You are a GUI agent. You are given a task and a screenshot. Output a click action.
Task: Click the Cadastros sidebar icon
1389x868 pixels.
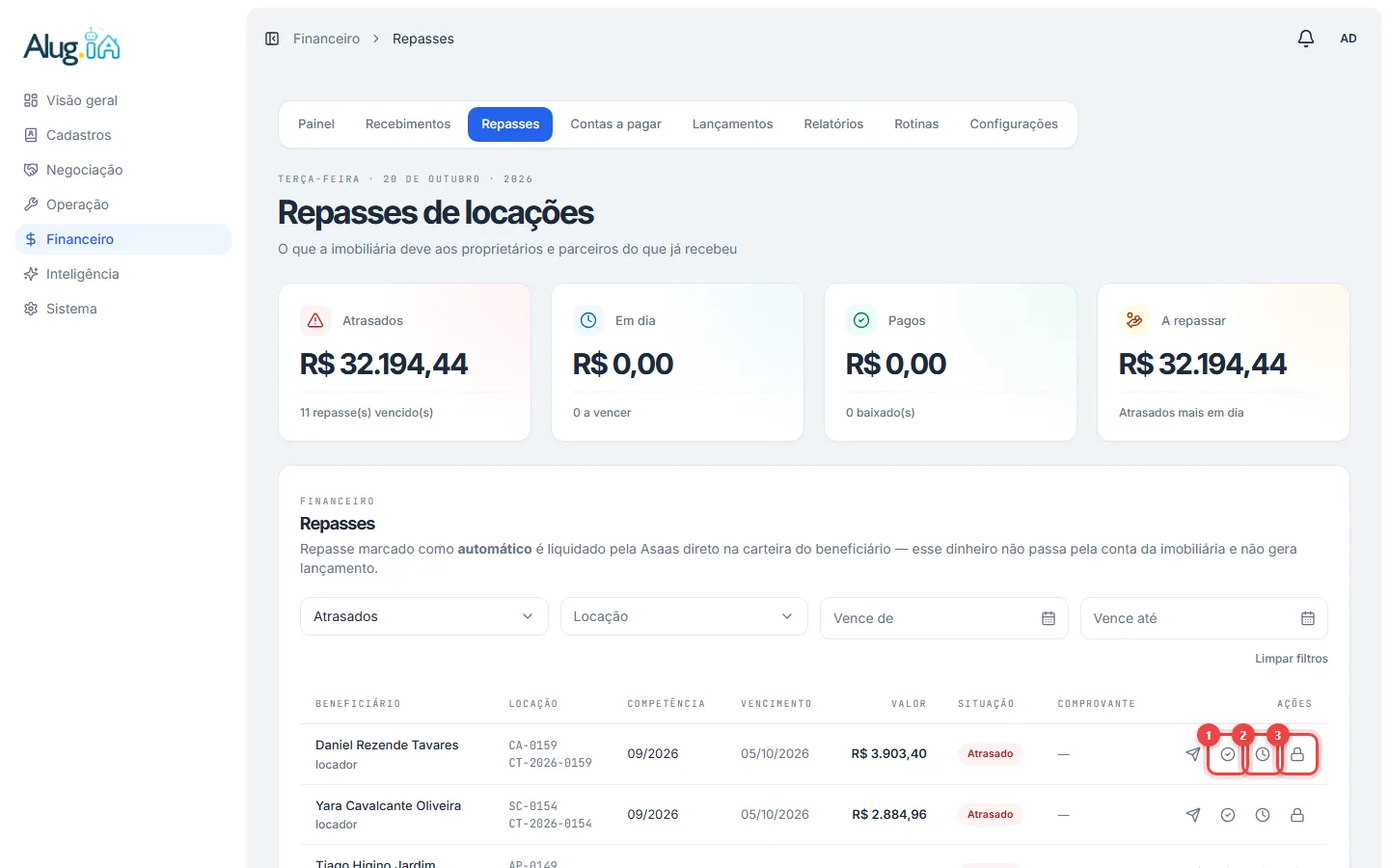point(31,135)
